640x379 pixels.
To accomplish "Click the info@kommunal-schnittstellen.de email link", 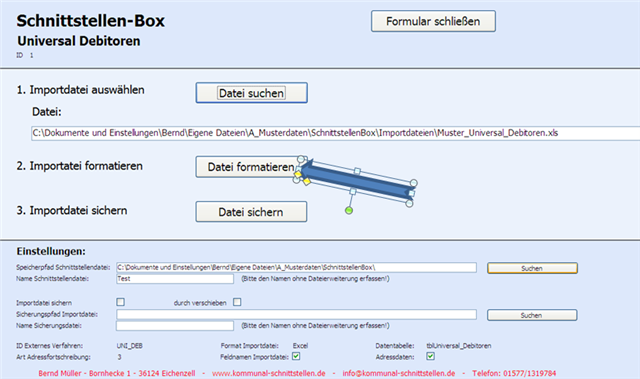I will pos(399,373).
